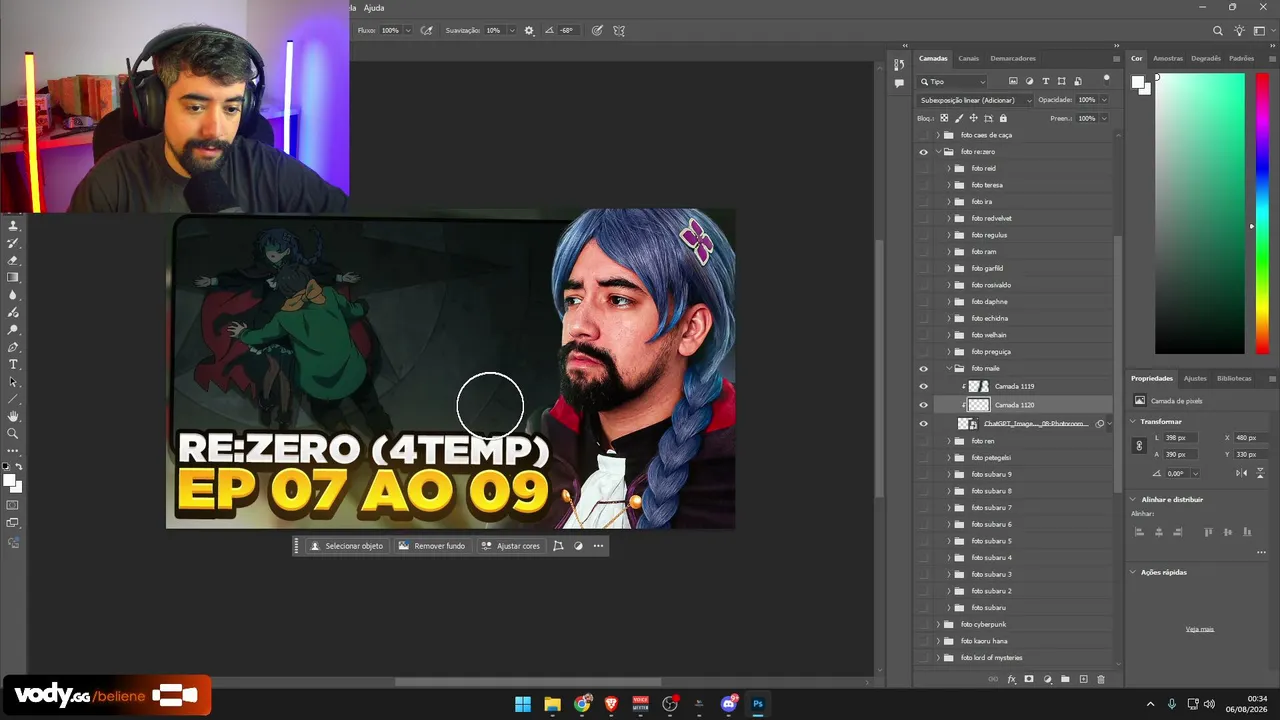
Task: Switch to the Canais tab
Action: pyautogui.click(x=968, y=58)
